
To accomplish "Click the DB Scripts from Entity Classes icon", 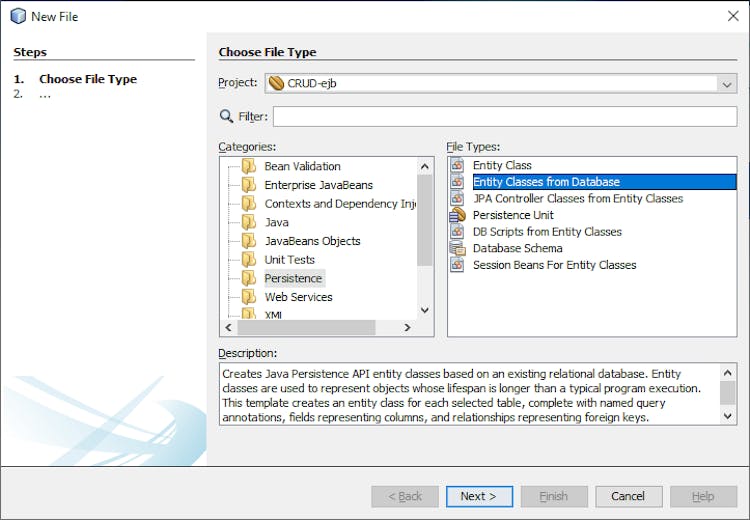I will point(457,232).
